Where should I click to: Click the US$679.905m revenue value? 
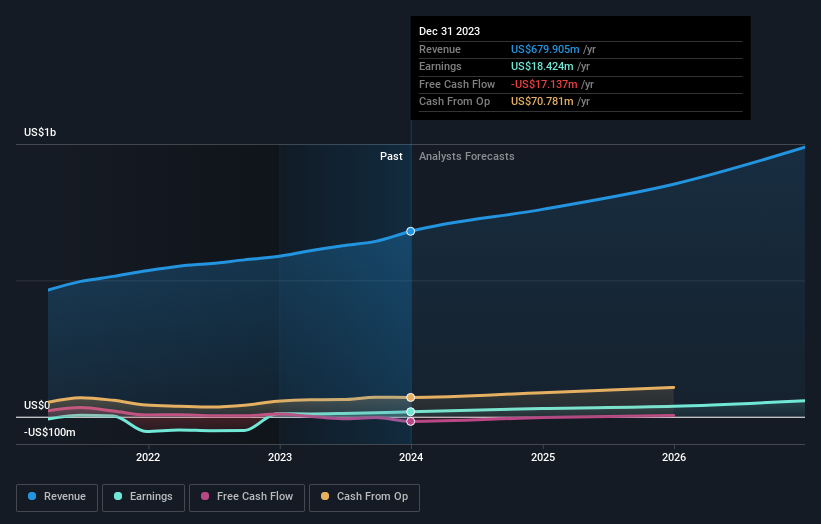pyautogui.click(x=545, y=49)
